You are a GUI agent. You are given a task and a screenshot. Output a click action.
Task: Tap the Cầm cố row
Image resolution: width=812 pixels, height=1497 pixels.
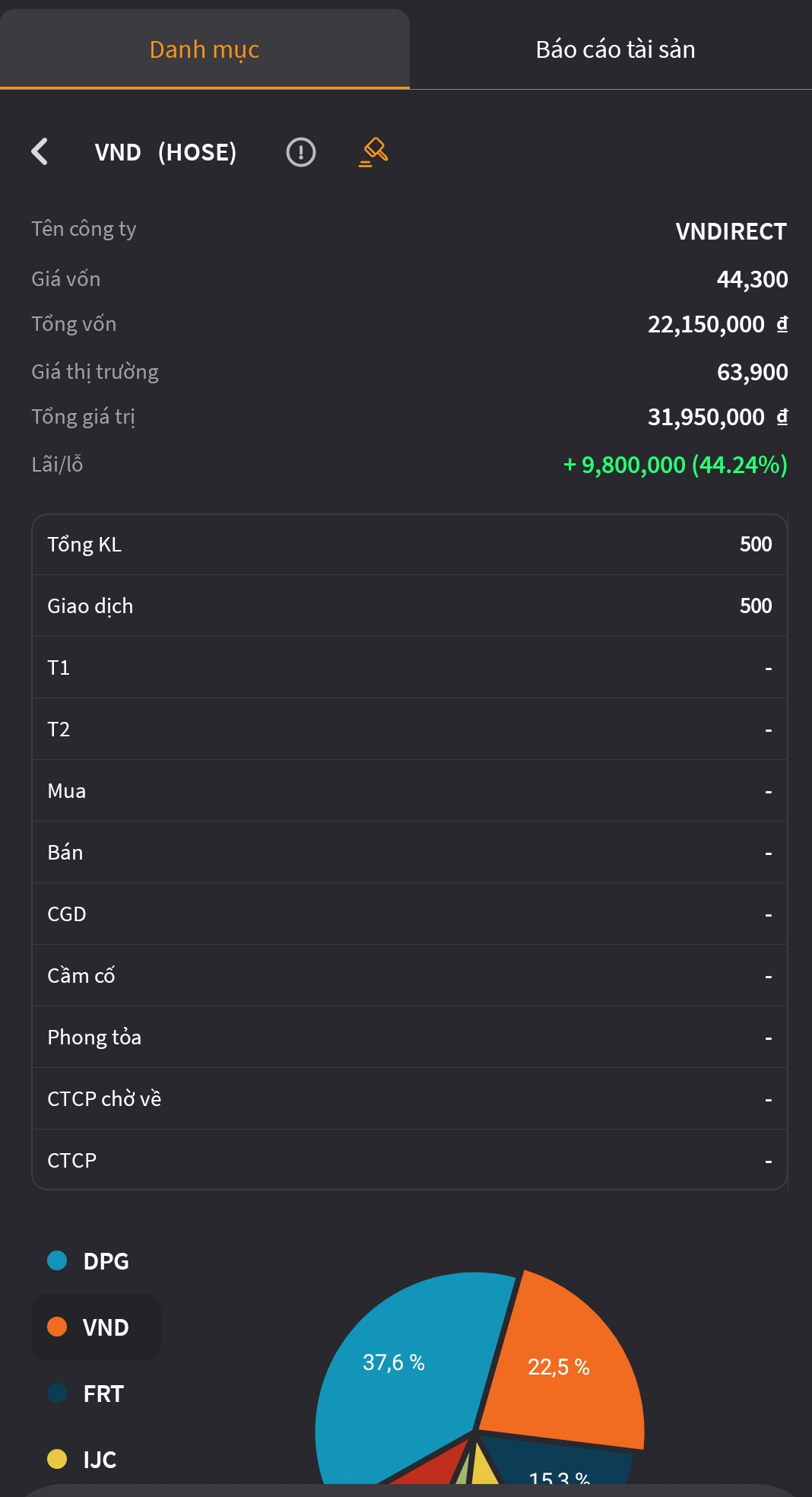click(x=409, y=976)
